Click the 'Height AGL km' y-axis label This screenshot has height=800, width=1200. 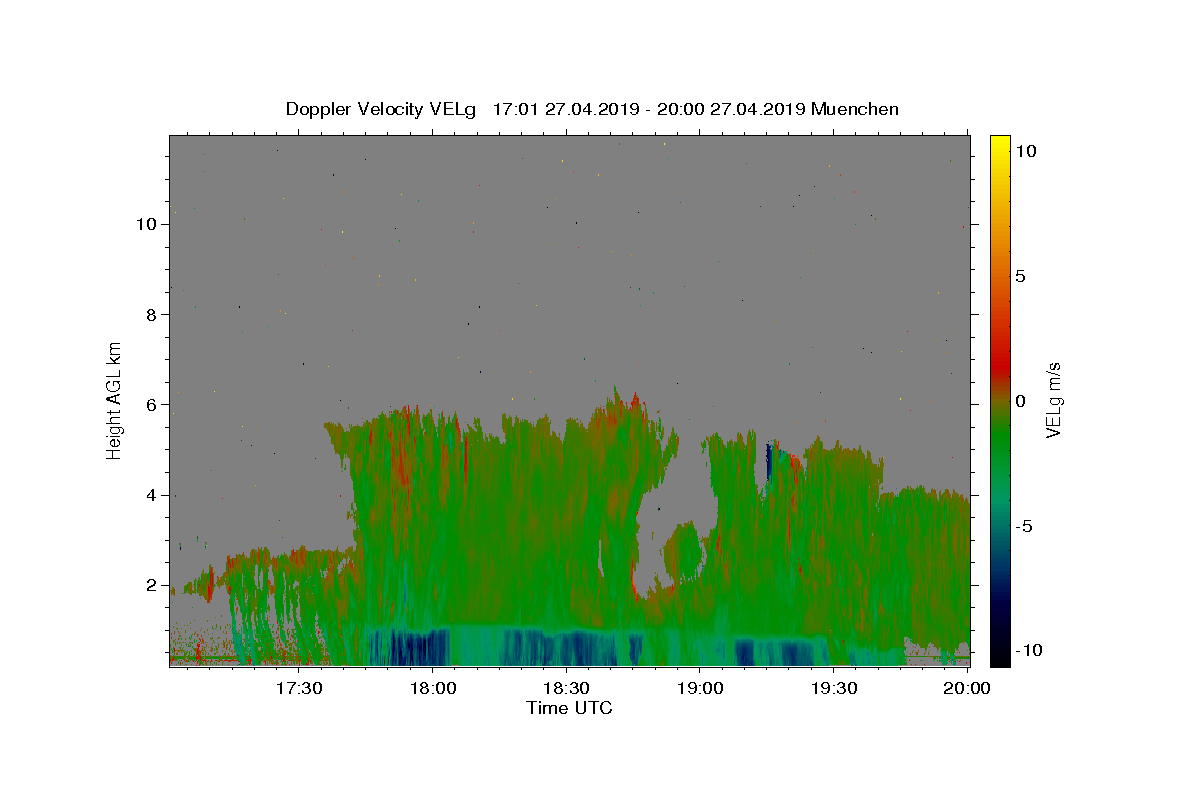pyautogui.click(x=115, y=399)
